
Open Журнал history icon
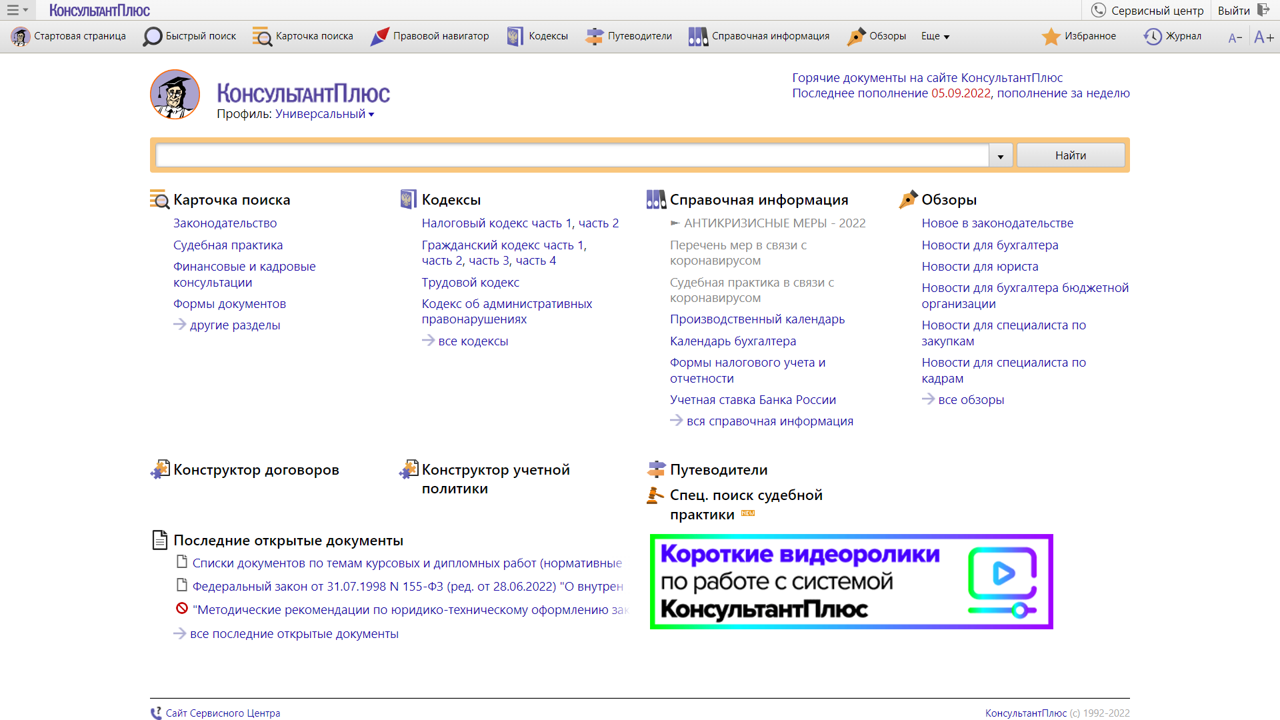[1152, 36]
